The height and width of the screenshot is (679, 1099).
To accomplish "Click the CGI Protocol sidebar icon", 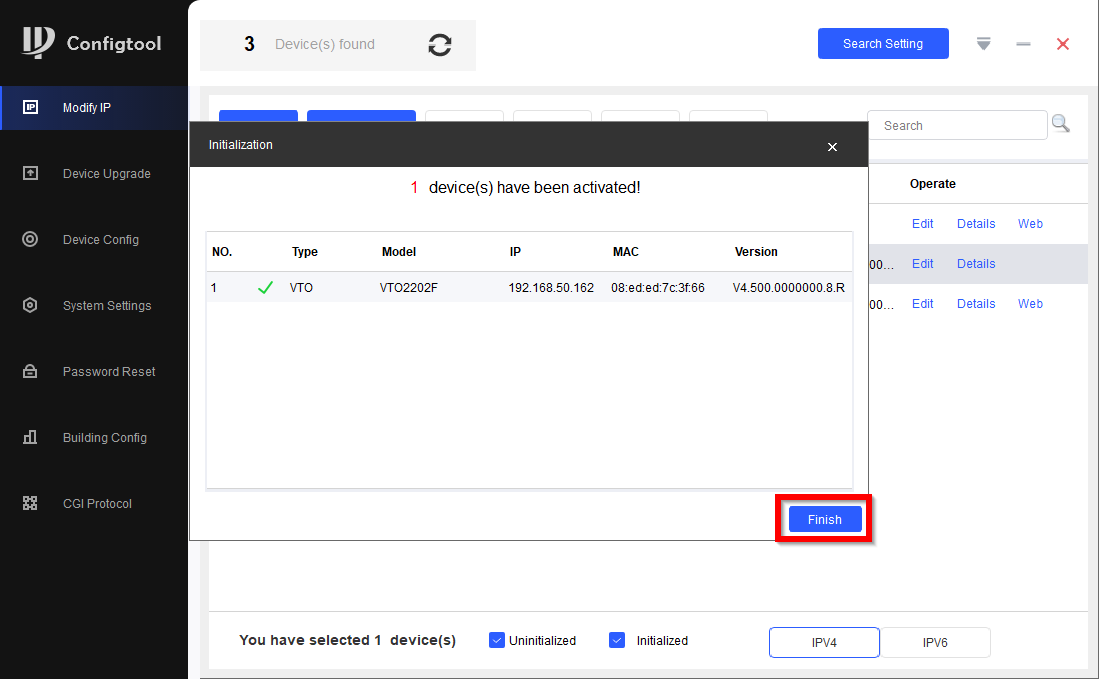I will pyautogui.click(x=30, y=503).
